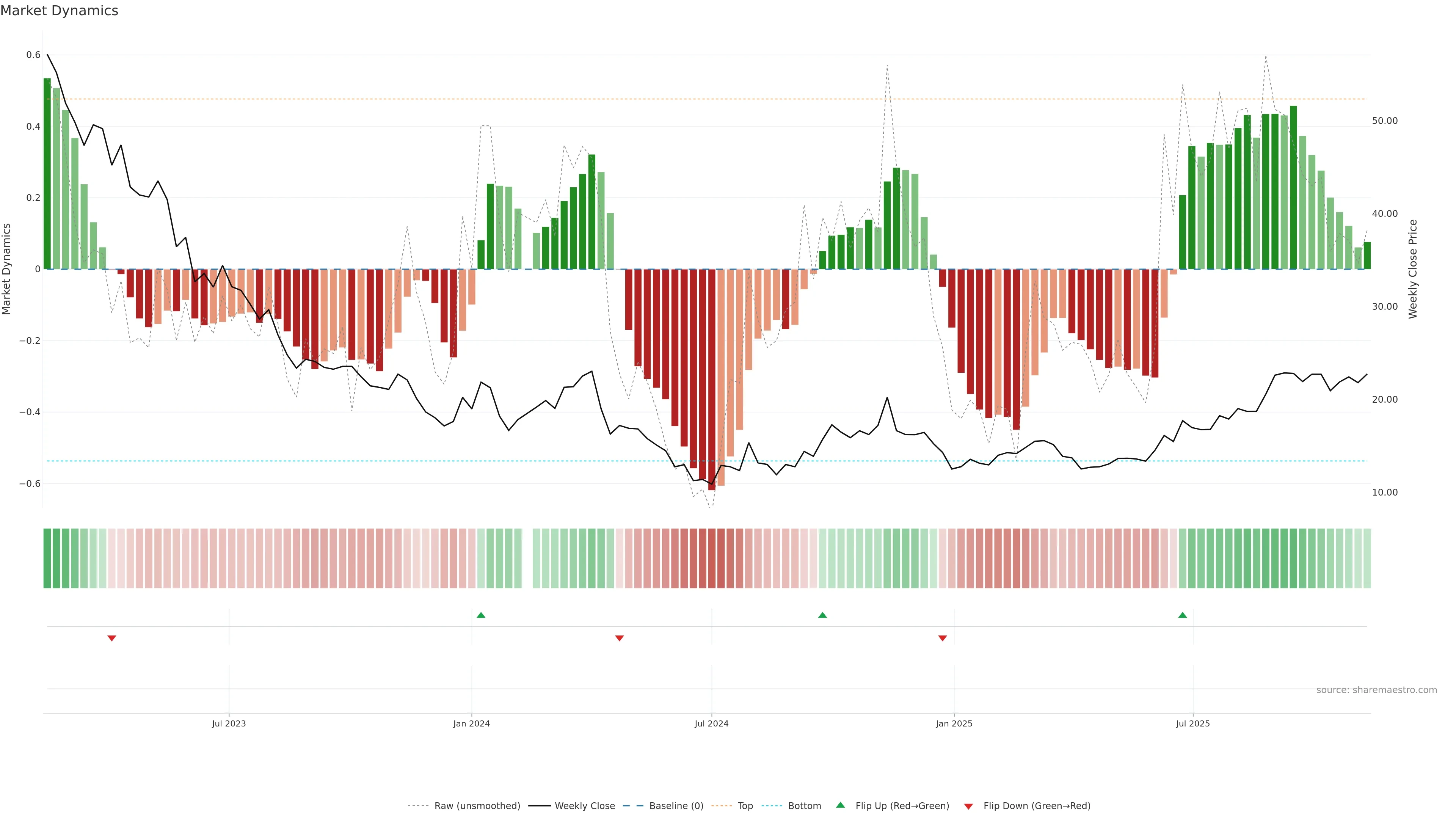This screenshot has width=1456, height=819.
Task: Click the Flip Down marker near April 2024
Action: [620, 638]
